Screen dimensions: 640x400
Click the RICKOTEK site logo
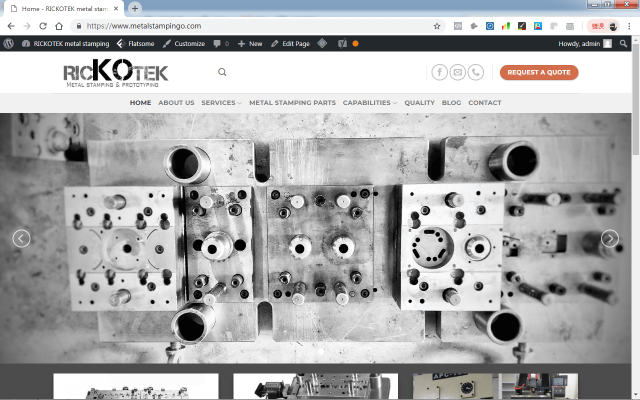click(x=116, y=73)
